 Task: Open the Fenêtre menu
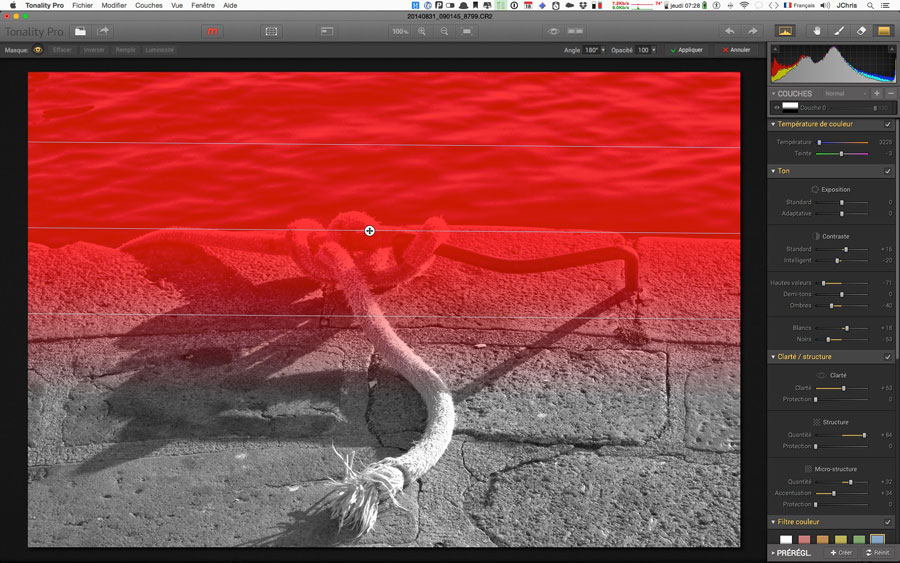[204, 5]
